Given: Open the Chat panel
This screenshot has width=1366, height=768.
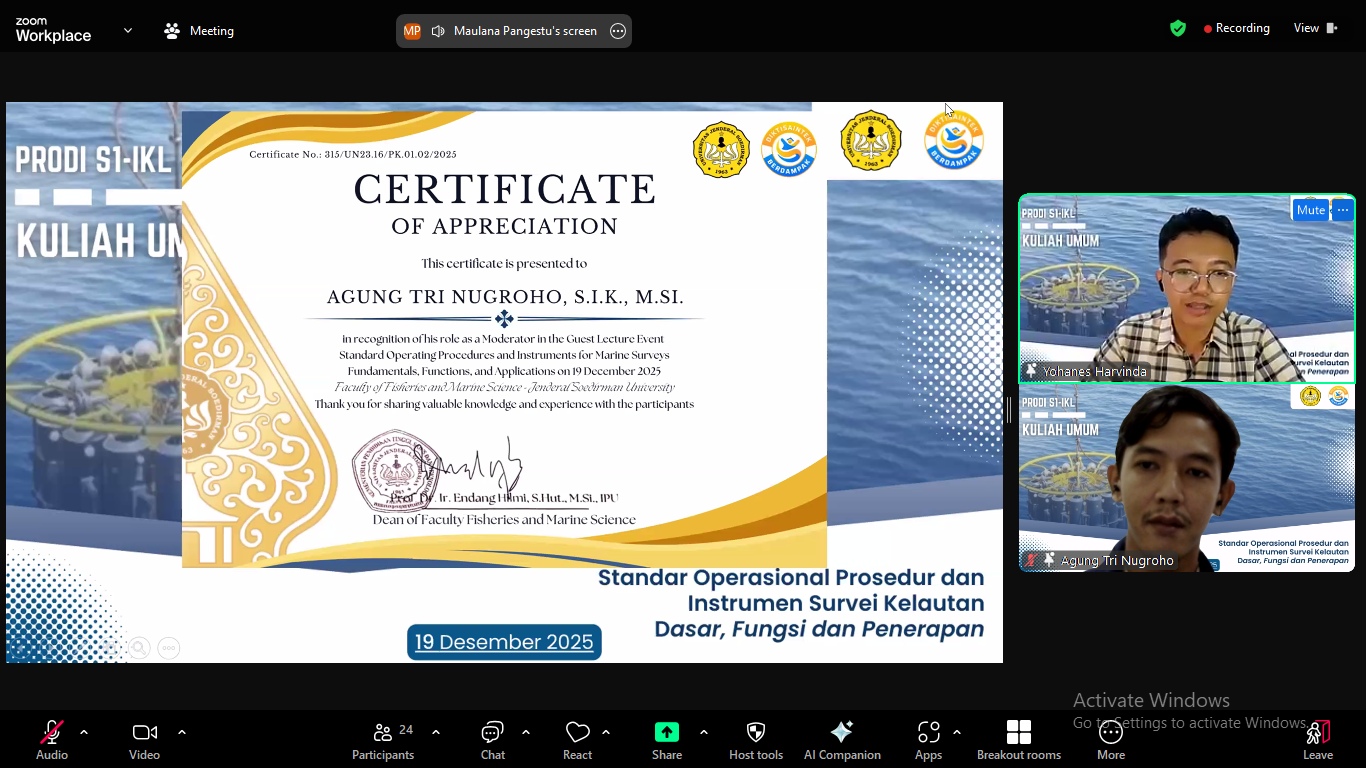Looking at the screenshot, I should click(x=493, y=739).
